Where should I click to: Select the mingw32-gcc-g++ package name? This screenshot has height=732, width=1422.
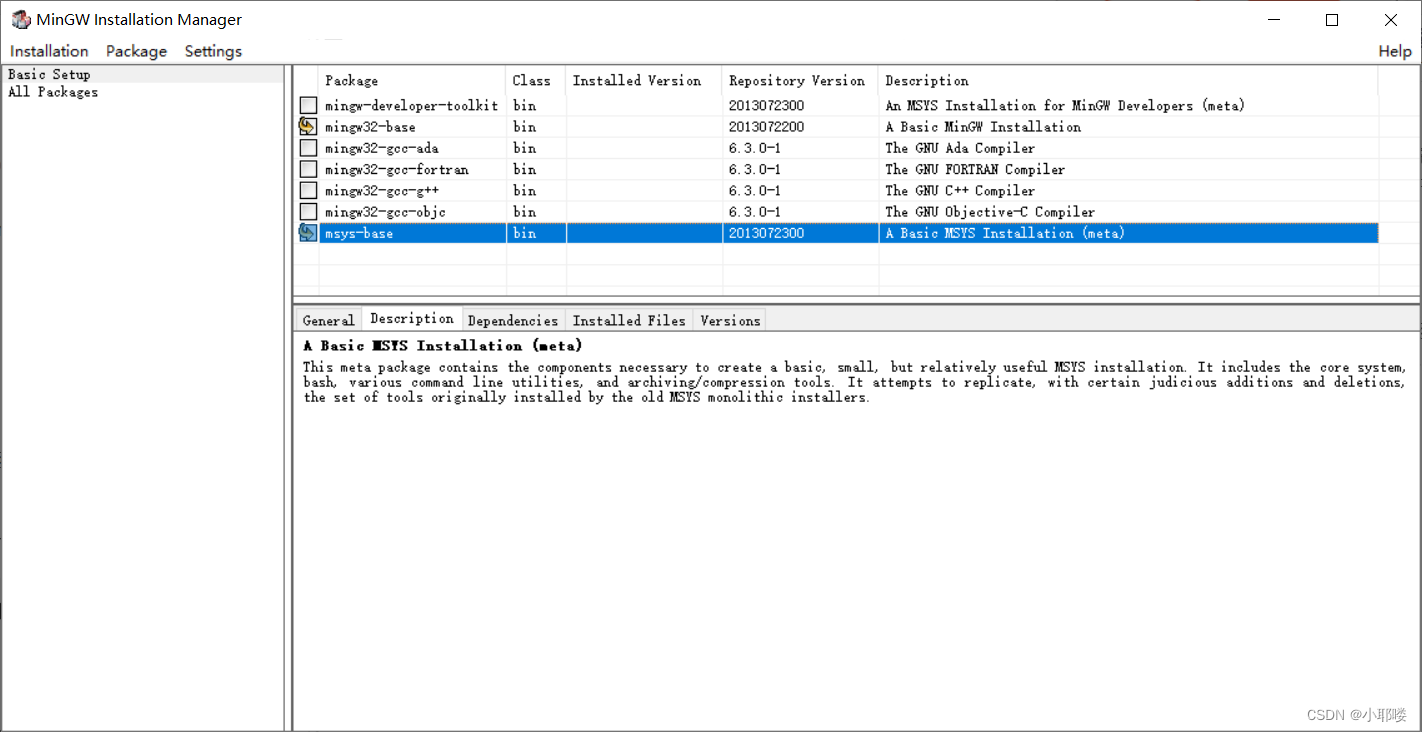point(381,190)
